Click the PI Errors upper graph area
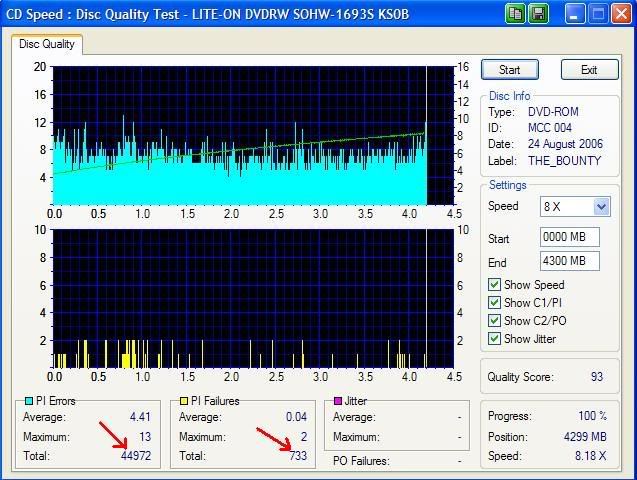The width and height of the screenshot is (637, 480). [x=240, y=135]
